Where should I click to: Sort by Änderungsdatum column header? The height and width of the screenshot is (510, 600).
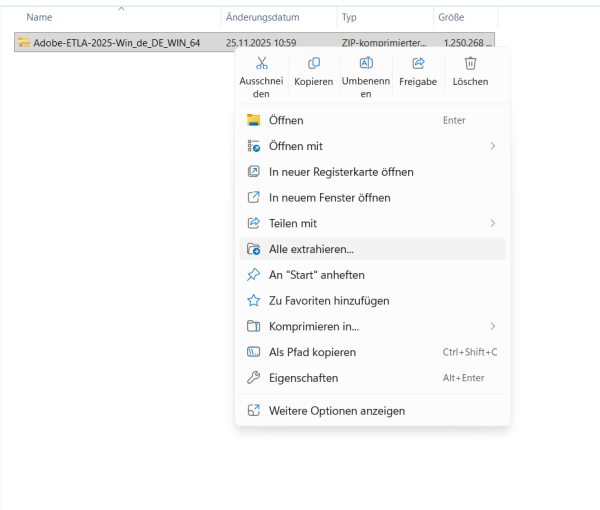pyautogui.click(x=264, y=18)
